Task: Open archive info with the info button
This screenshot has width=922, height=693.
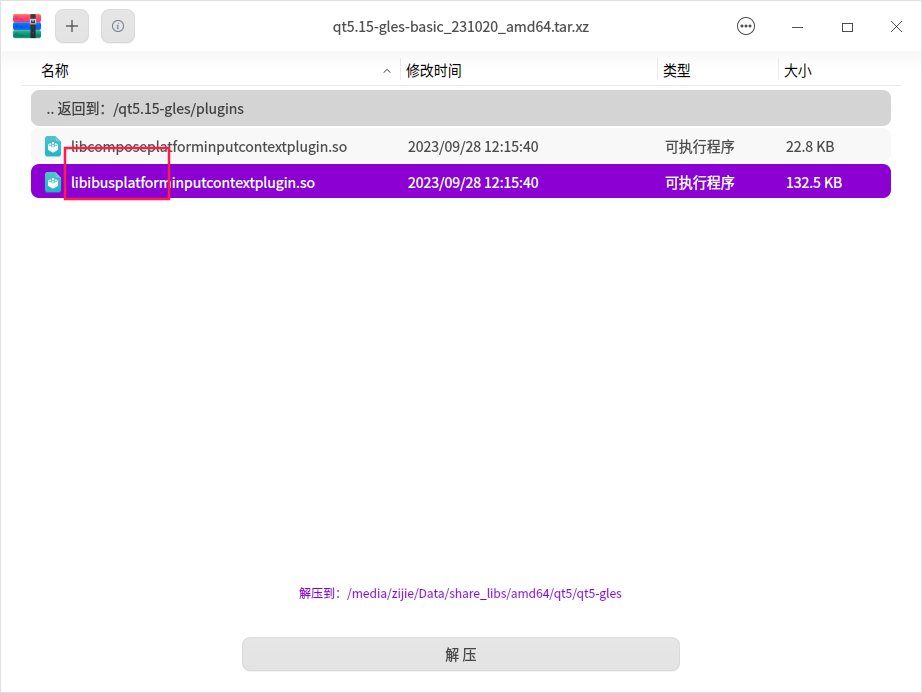Action: pos(118,26)
